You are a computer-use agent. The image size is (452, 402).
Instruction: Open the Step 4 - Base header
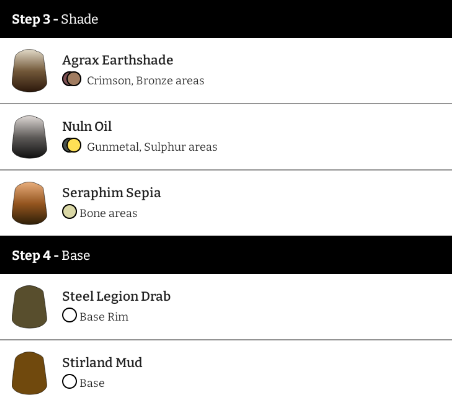226,255
